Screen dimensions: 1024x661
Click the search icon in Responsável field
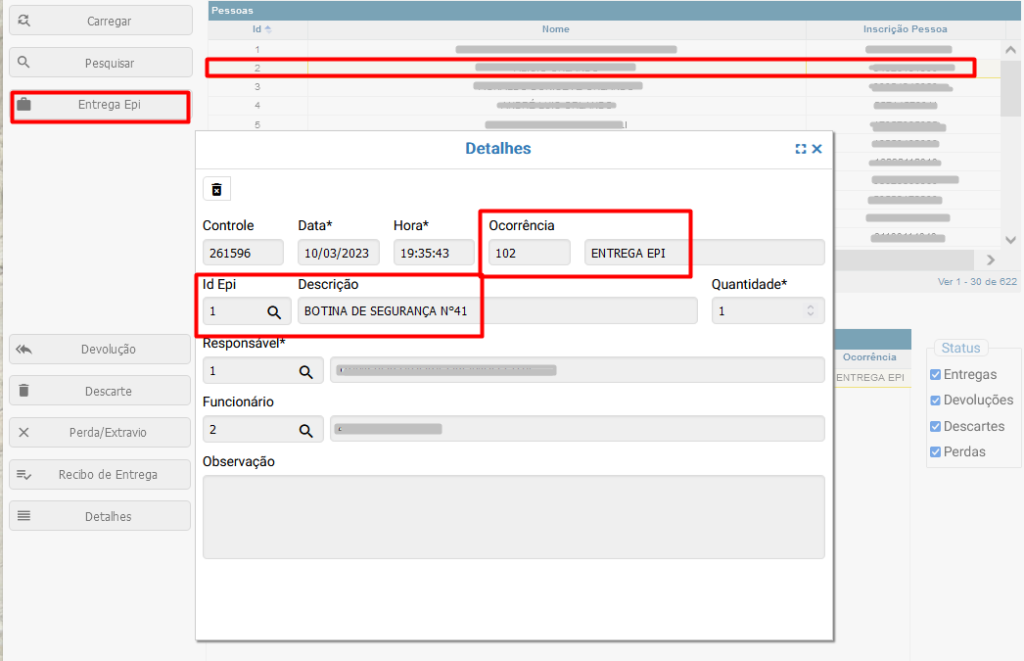click(306, 371)
